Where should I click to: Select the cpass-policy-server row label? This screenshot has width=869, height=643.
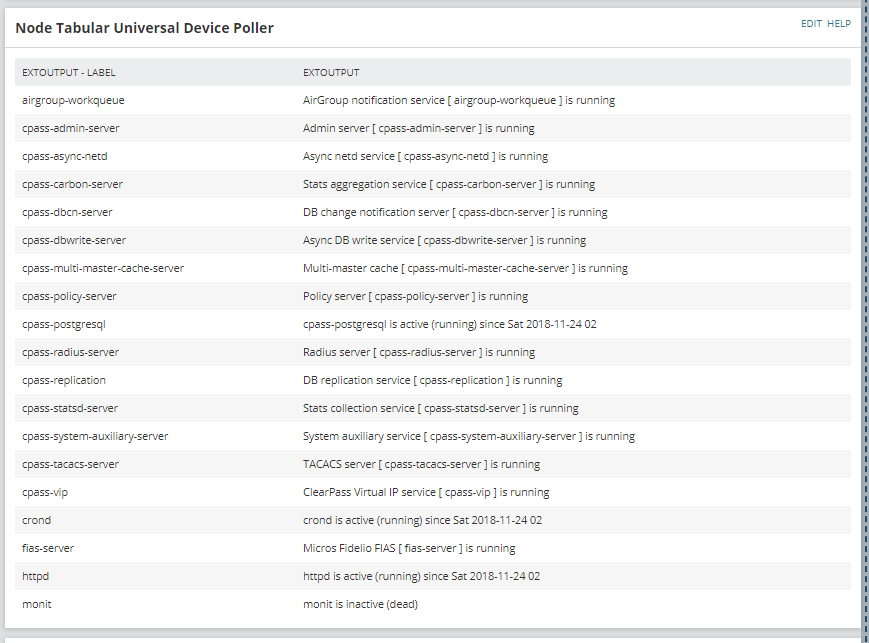tap(69, 296)
